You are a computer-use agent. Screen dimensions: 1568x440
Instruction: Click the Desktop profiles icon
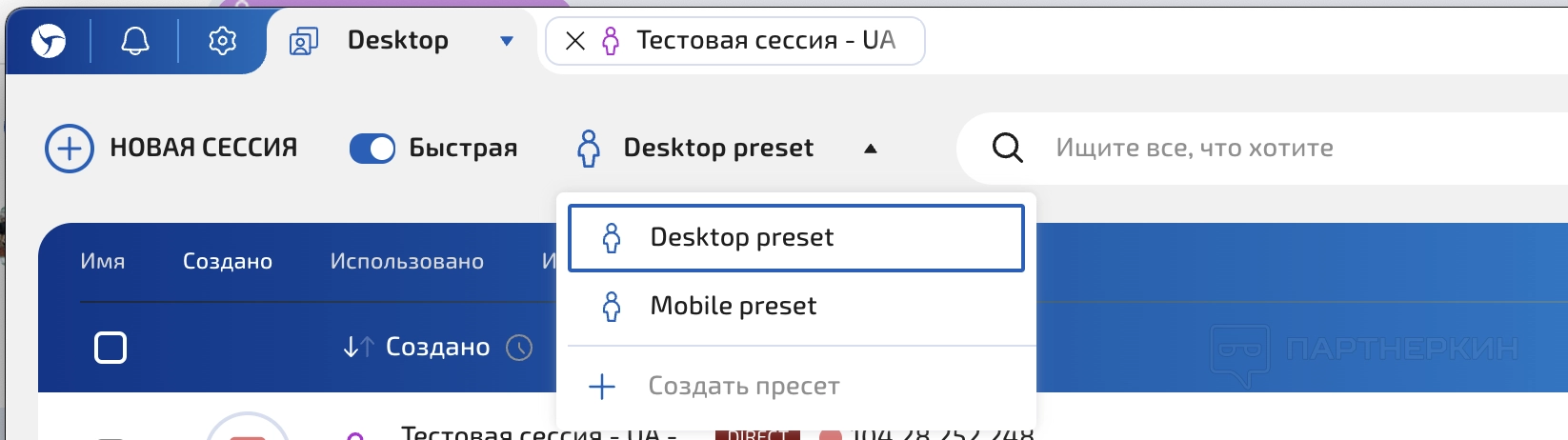[304, 41]
